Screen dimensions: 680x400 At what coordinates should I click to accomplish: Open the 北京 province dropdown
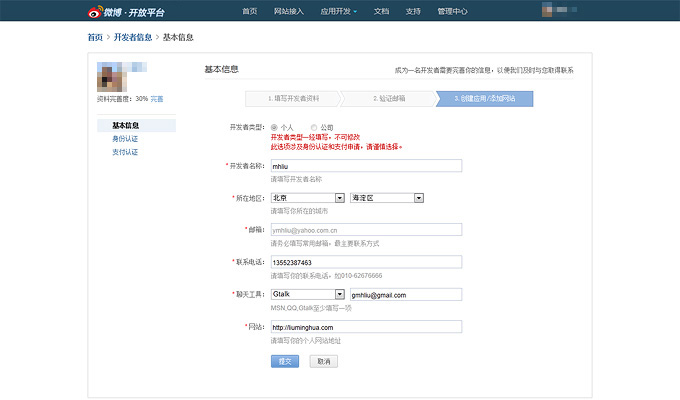tap(308, 198)
